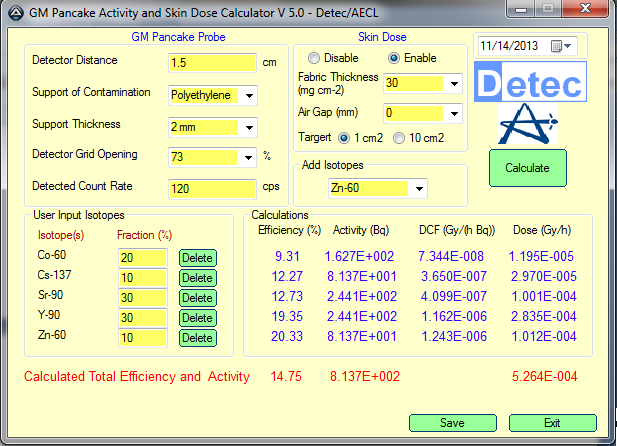Viewport: 617px width, 446px height.
Task: Click Y-90 DCF value 1.162E-006
Action: (454, 316)
